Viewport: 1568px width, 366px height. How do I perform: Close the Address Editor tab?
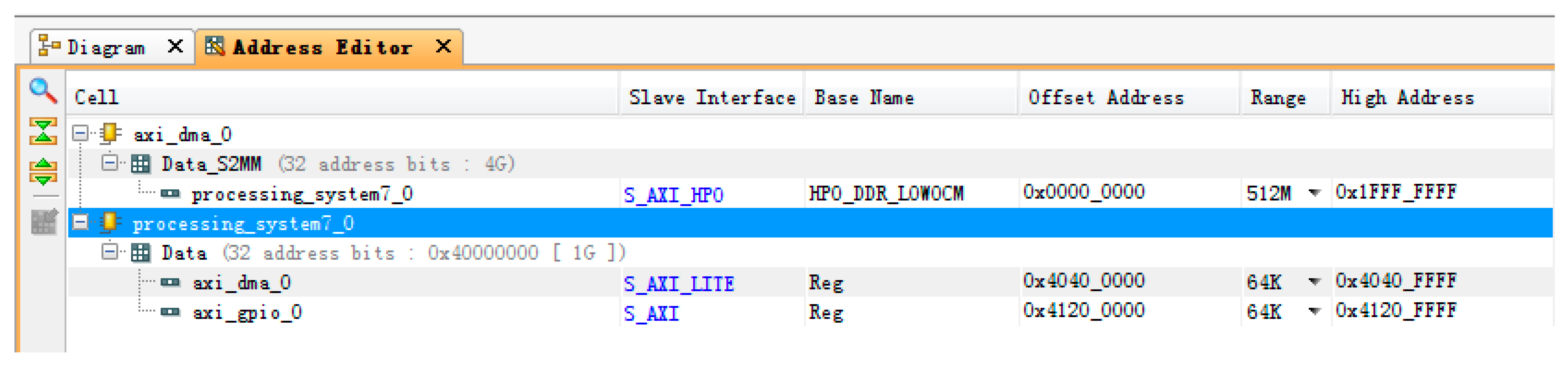tap(444, 46)
